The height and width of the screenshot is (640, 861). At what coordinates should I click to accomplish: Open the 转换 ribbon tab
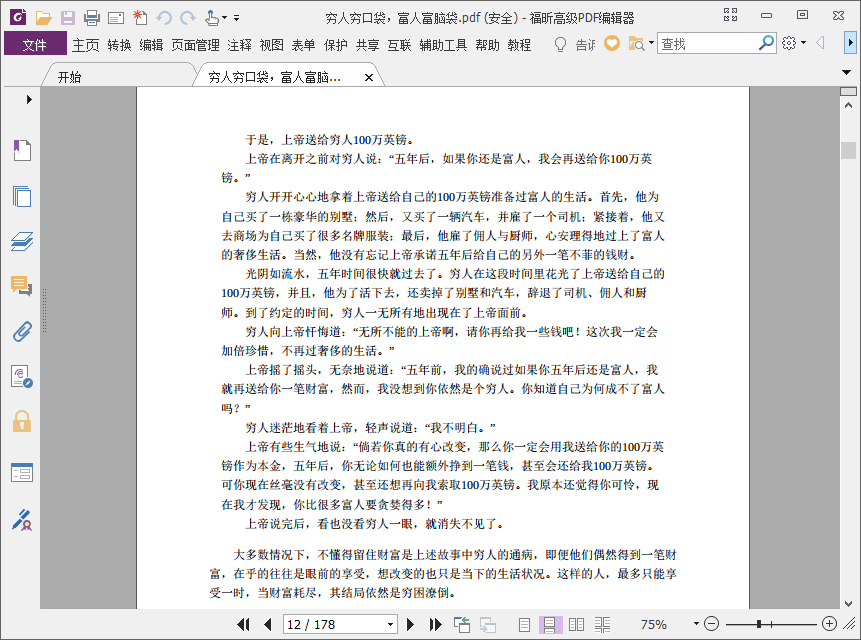[120, 44]
